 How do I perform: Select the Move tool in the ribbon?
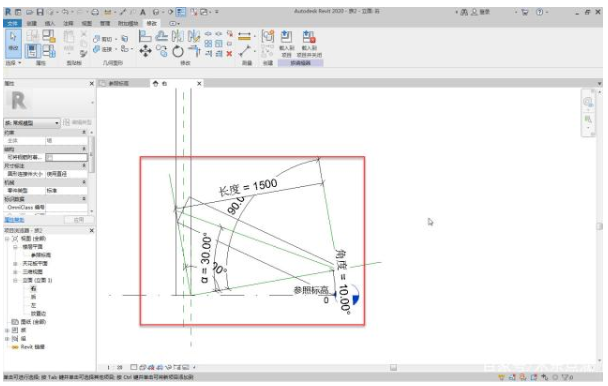[145, 51]
